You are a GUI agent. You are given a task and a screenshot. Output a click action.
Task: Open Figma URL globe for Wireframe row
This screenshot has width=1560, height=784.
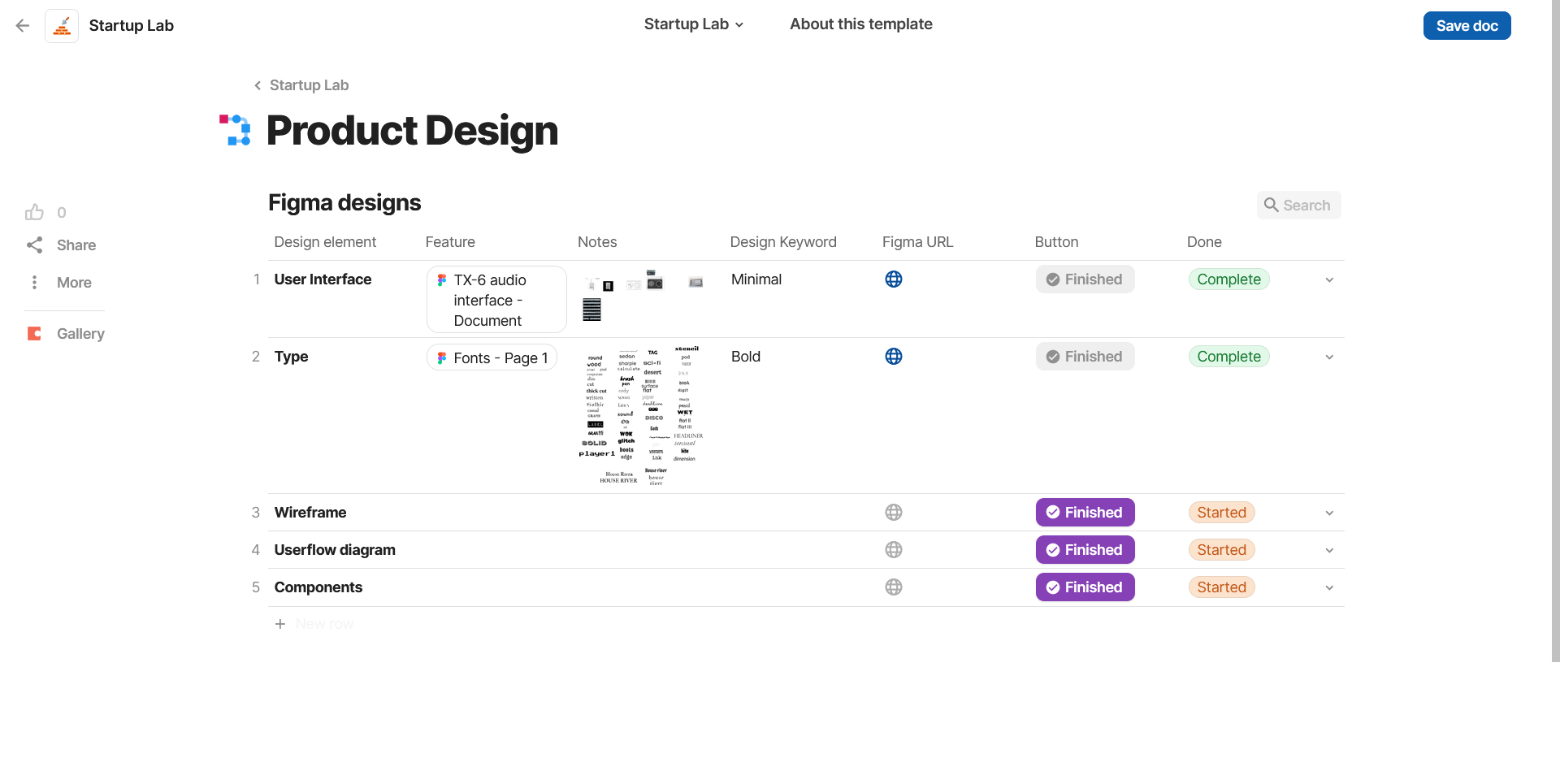(x=894, y=513)
